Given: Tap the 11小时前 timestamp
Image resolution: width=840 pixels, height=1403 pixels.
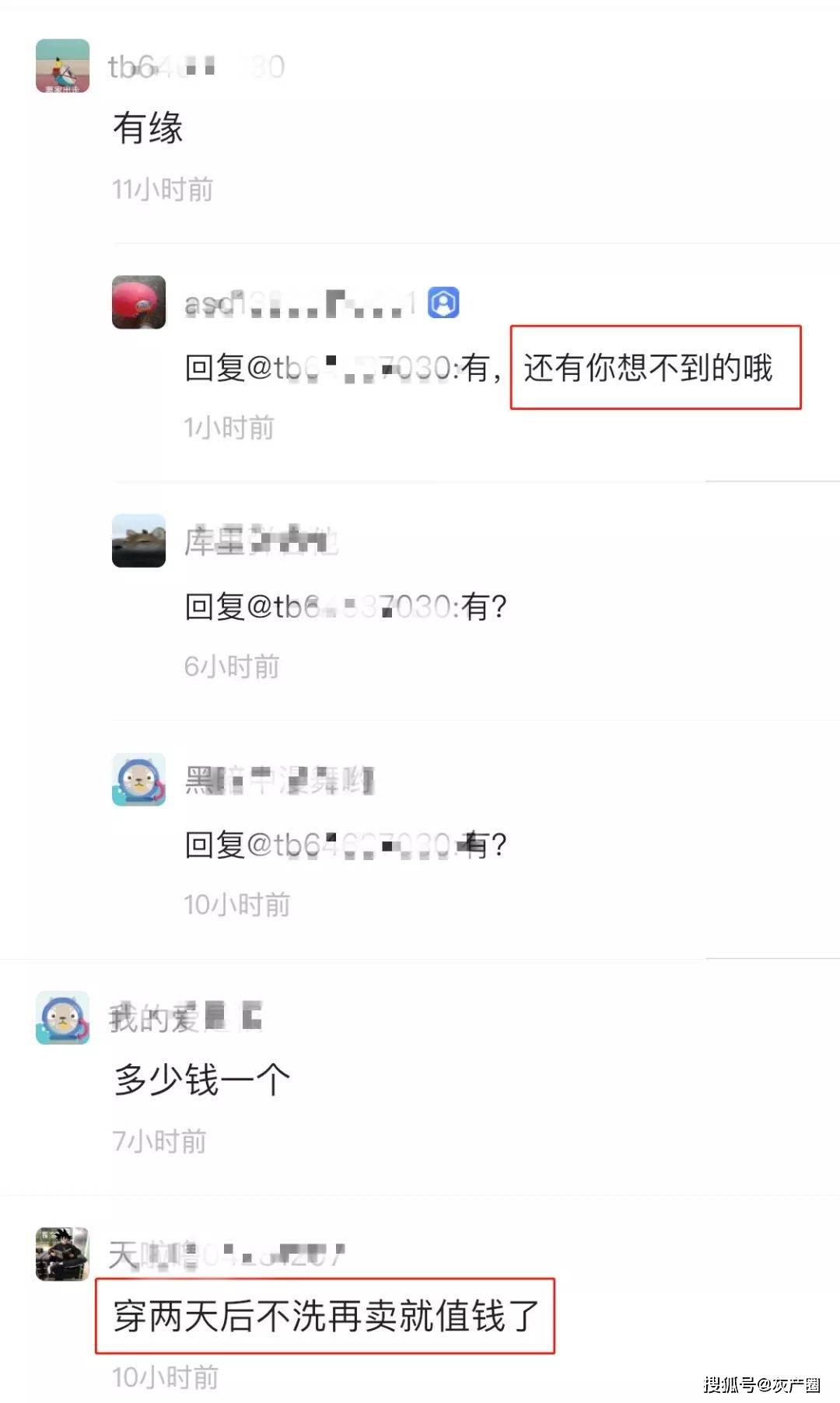Looking at the screenshot, I should tap(163, 189).
